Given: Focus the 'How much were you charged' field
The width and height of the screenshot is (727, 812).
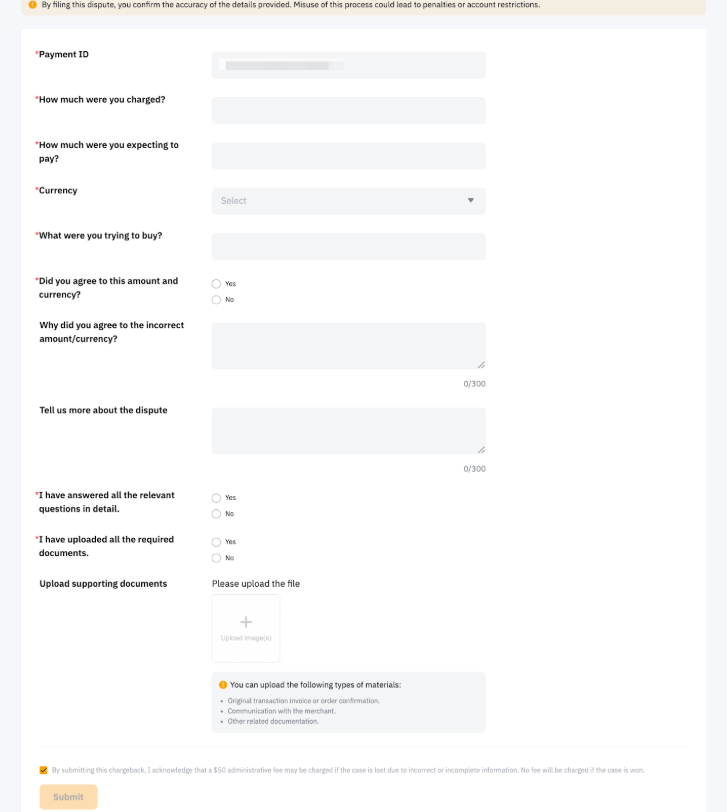Looking at the screenshot, I should pyautogui.click(x=348, y=111).
